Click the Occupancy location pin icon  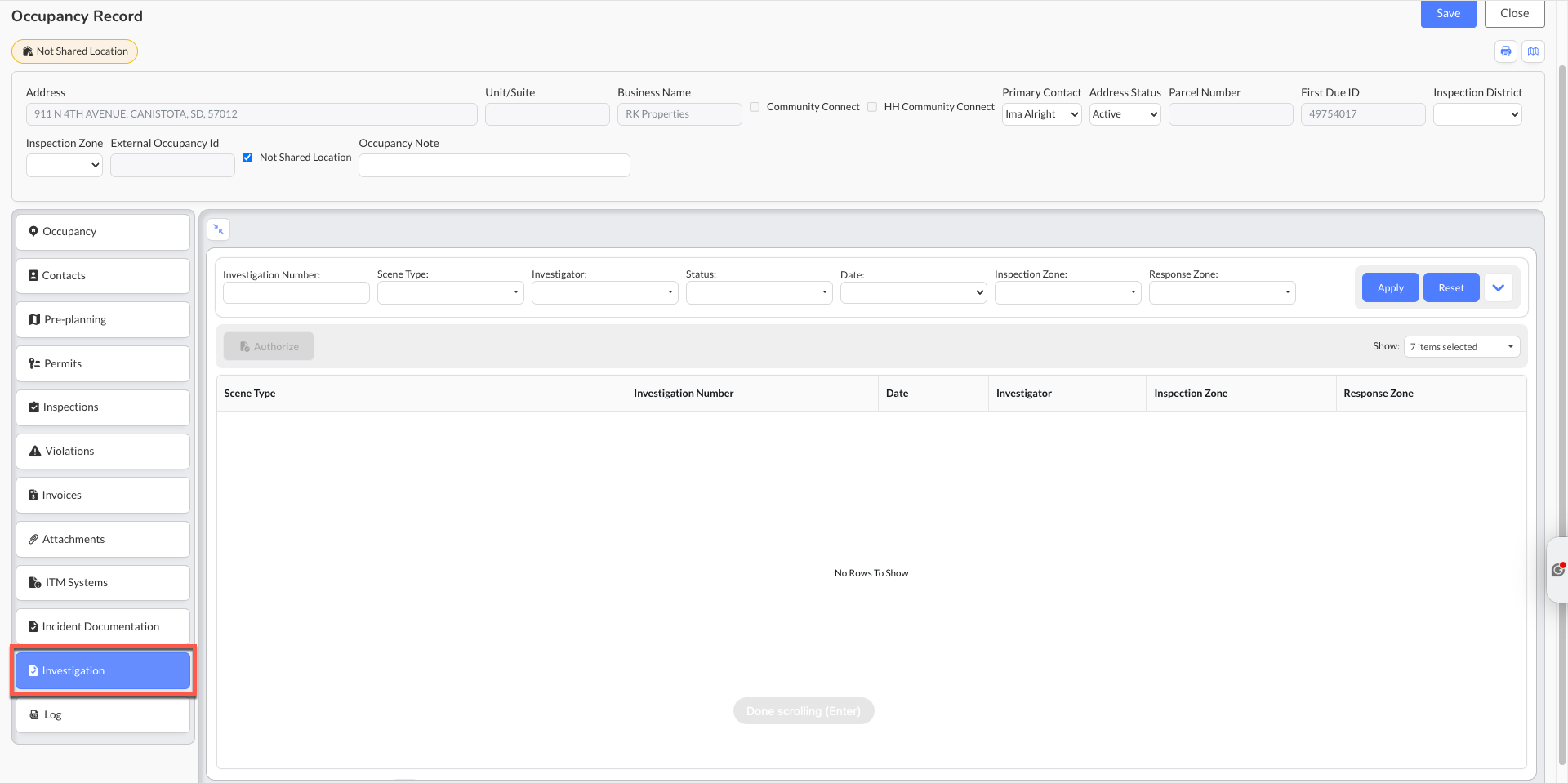point(33,231)
